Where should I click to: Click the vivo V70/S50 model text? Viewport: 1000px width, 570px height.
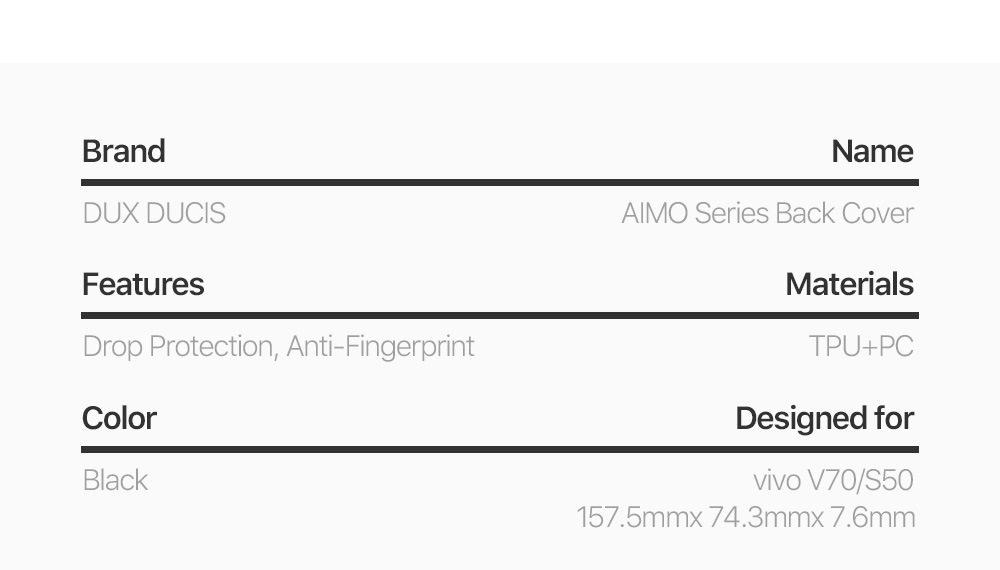[x=833, y=480]
